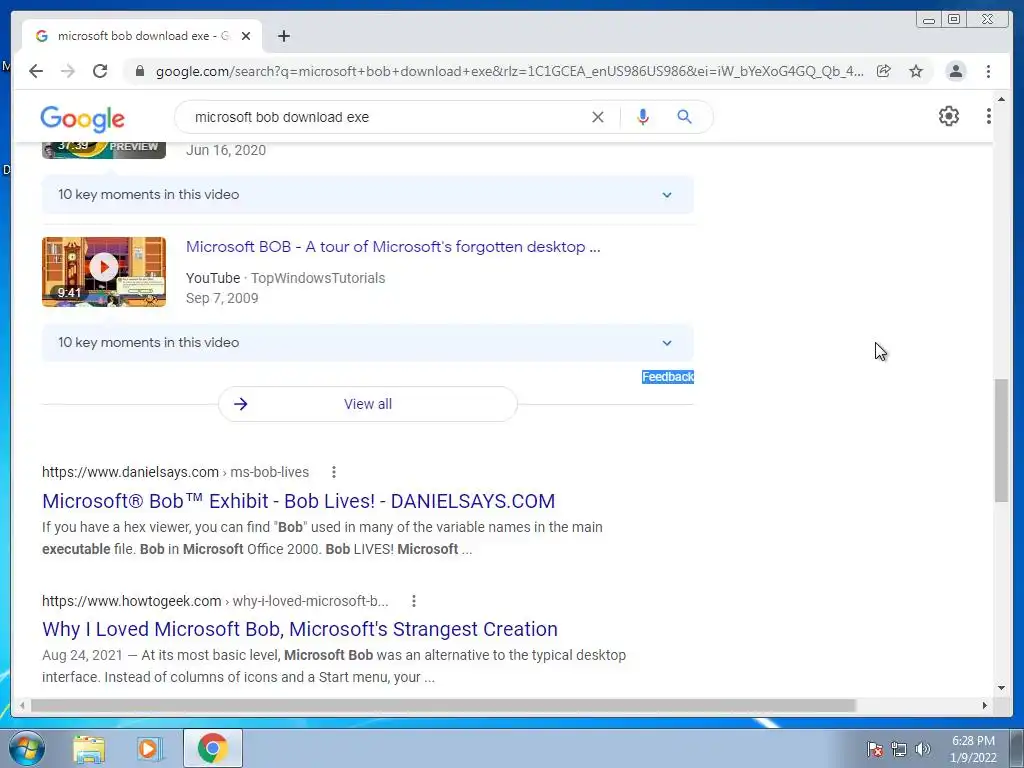The height and width of the screenshot is (768, 1024).
Task: Open Why I Loved Microsoft Bob article
Action: pyautogui.click(x=300, y=629)
